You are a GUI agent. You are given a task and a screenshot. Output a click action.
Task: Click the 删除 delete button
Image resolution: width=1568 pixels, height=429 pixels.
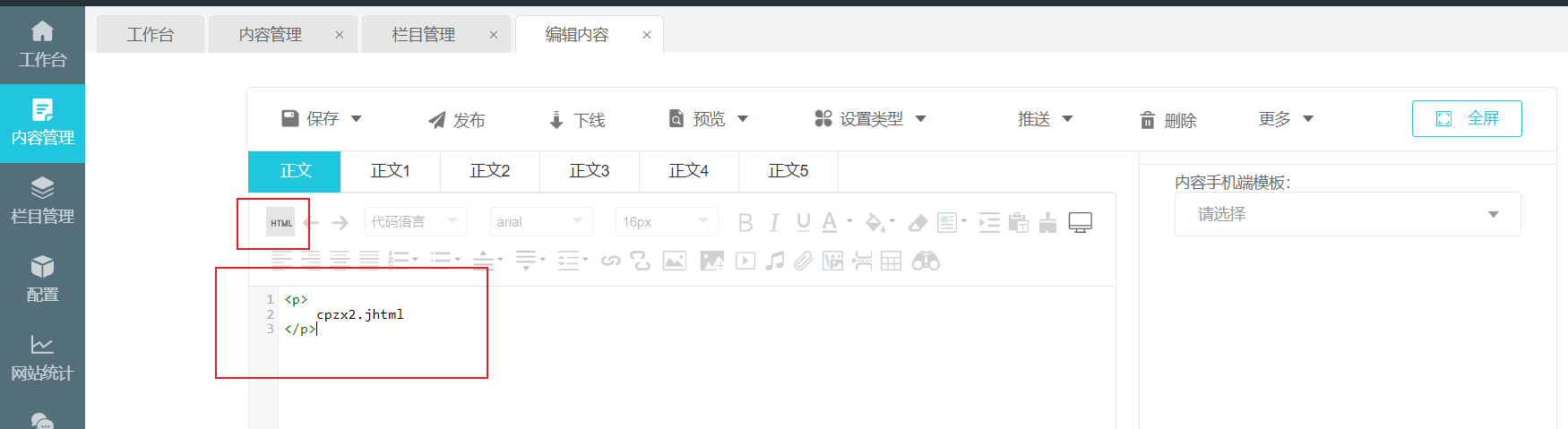[x=1167, y=120]
